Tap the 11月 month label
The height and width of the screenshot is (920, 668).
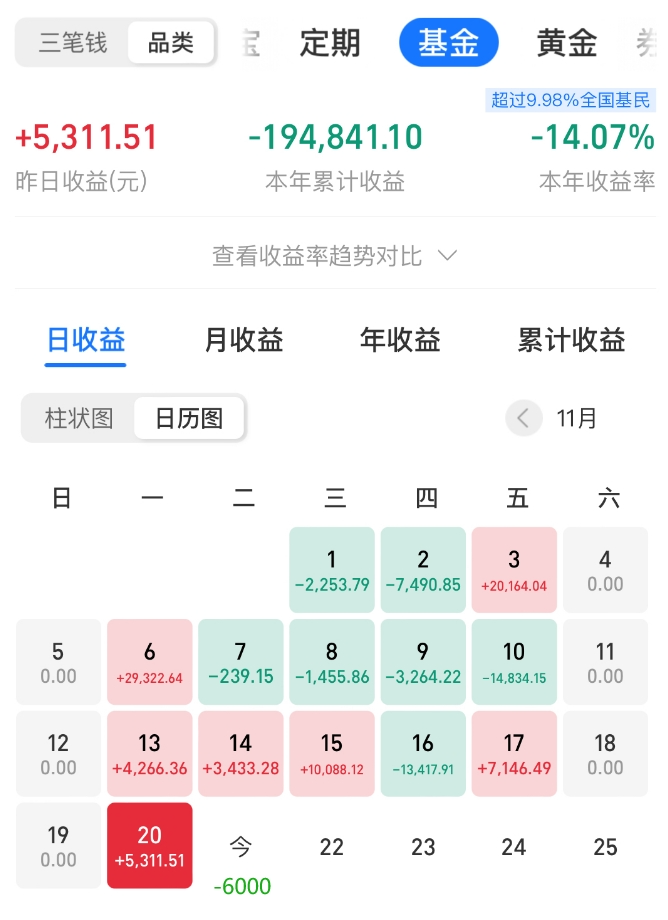click(x=577, y=418)
